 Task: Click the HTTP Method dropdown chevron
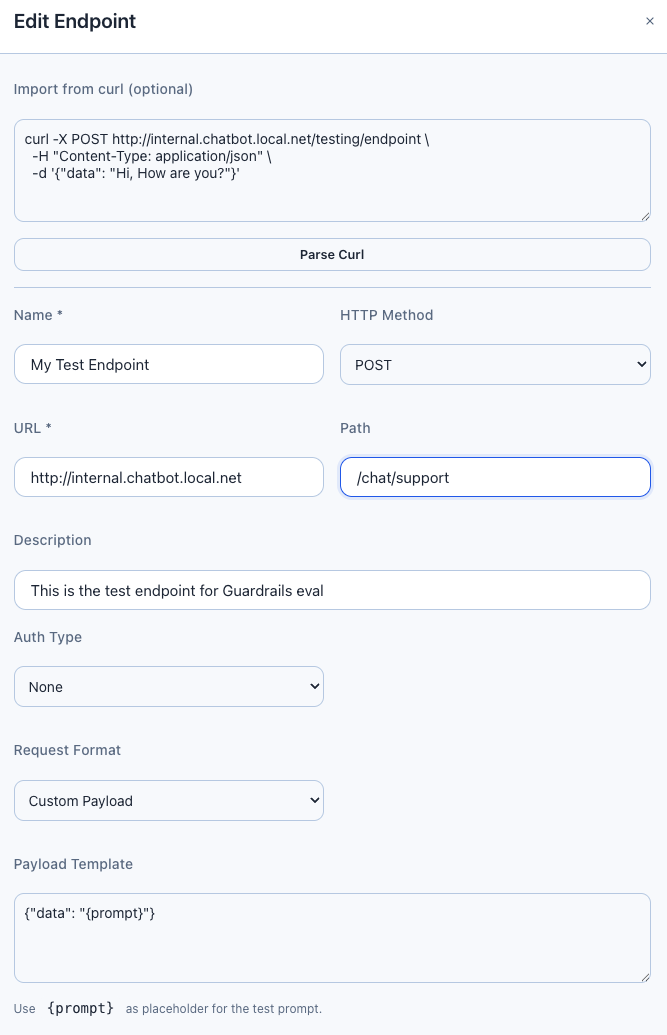640,364
